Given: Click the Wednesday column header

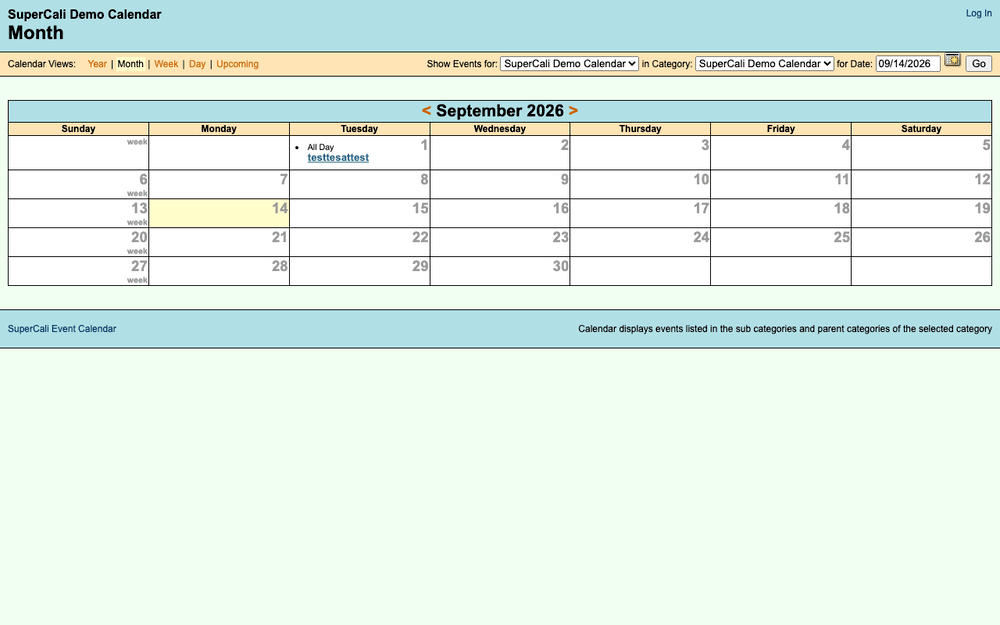Looking at the screenshot, I should coord(500,129).
